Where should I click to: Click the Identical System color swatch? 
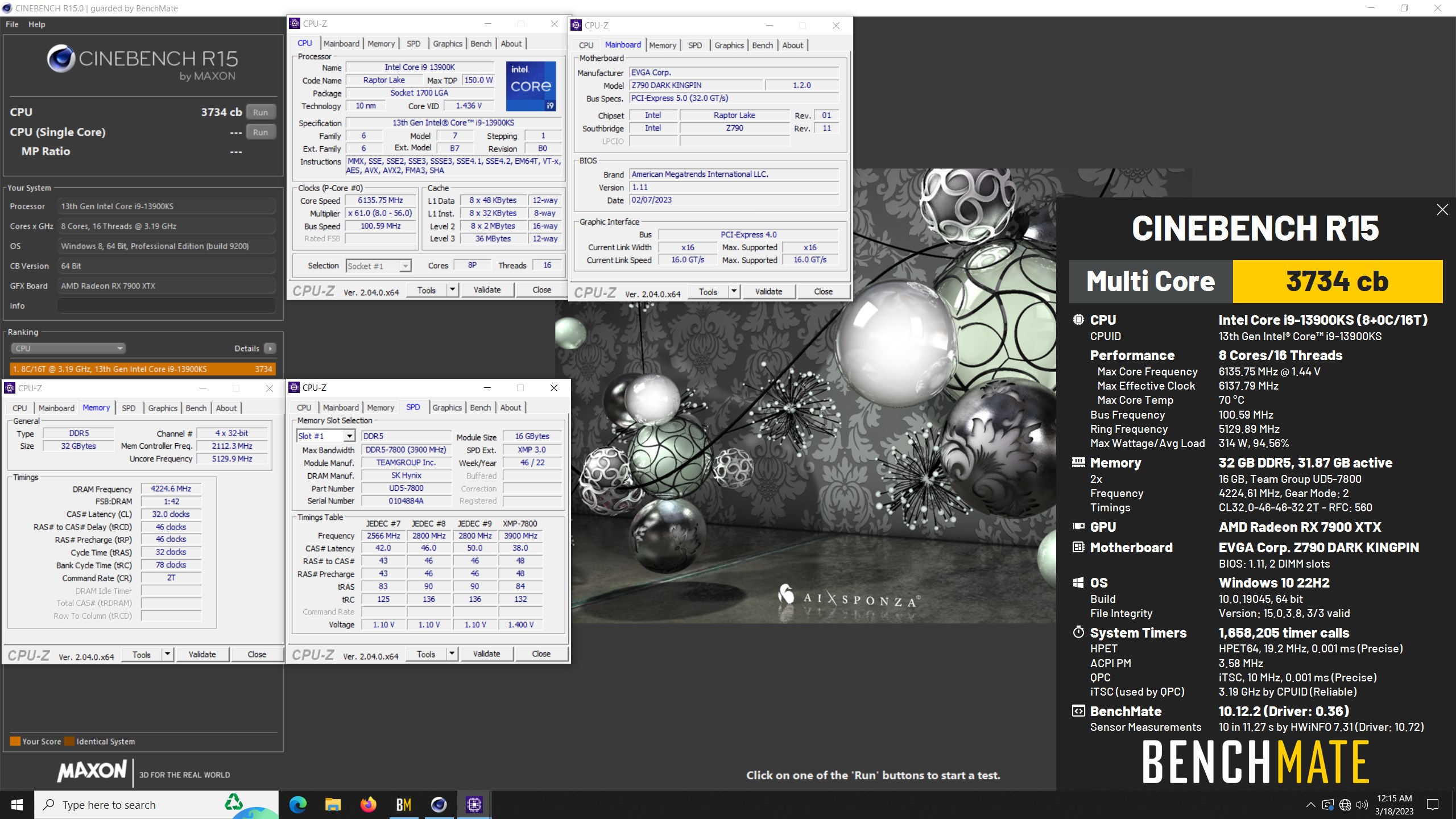pyautogui.click(x=69, y=741)
